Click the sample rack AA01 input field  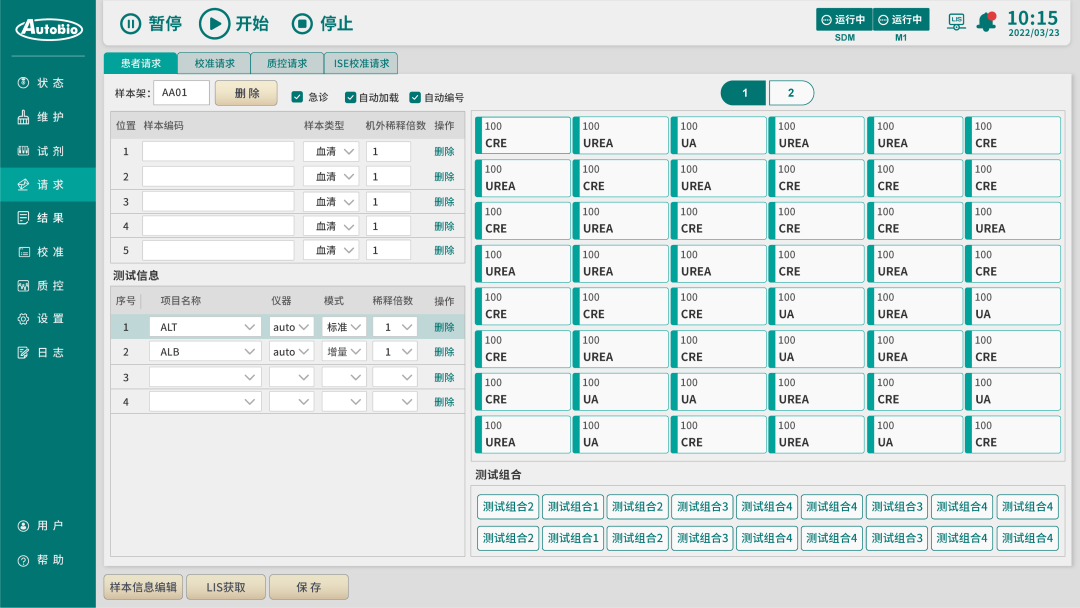[x=181, y=93]
